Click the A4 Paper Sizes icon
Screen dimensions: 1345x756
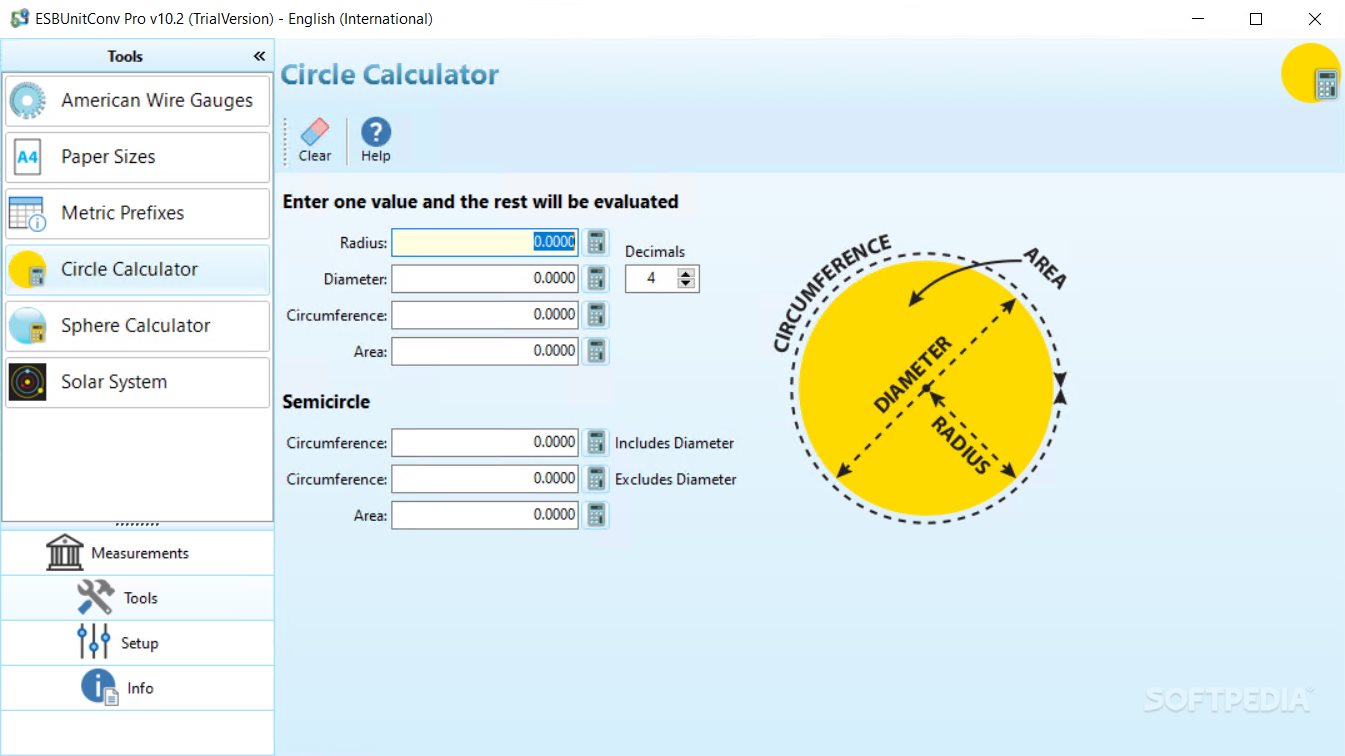click(x=27, y=157)
